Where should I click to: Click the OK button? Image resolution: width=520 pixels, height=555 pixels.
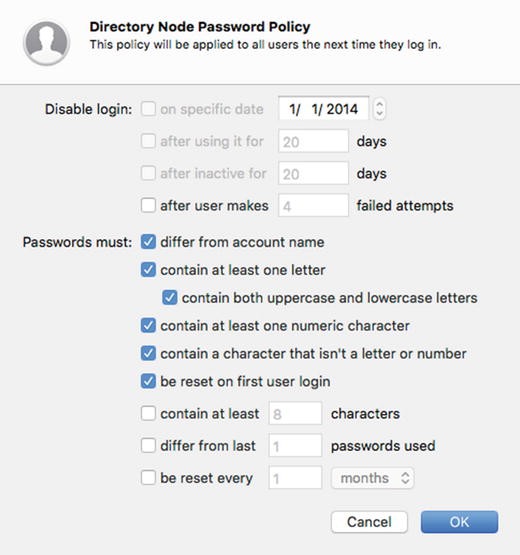click(459, 522)
